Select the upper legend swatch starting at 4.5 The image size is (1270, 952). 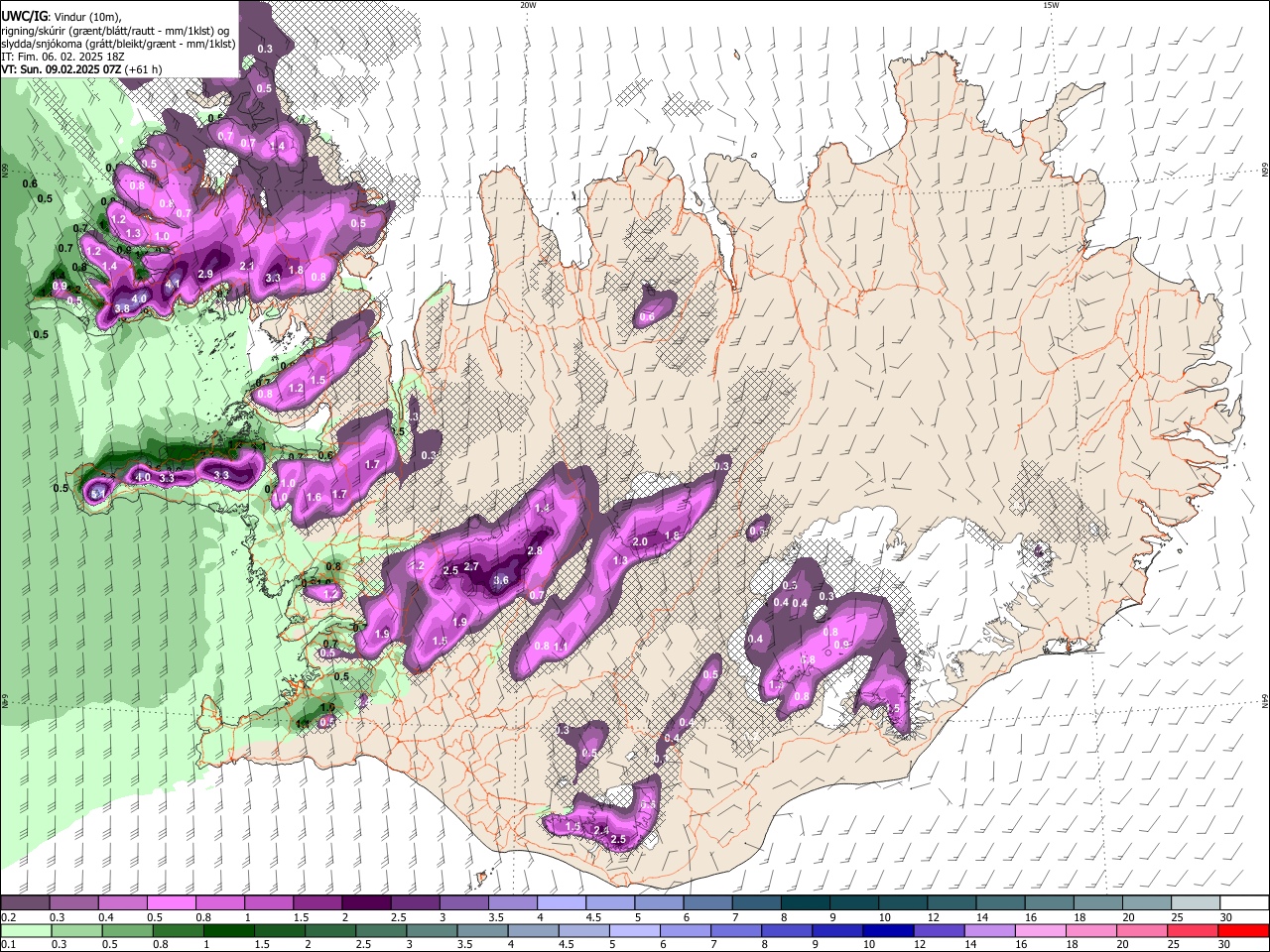click(610, 903)
